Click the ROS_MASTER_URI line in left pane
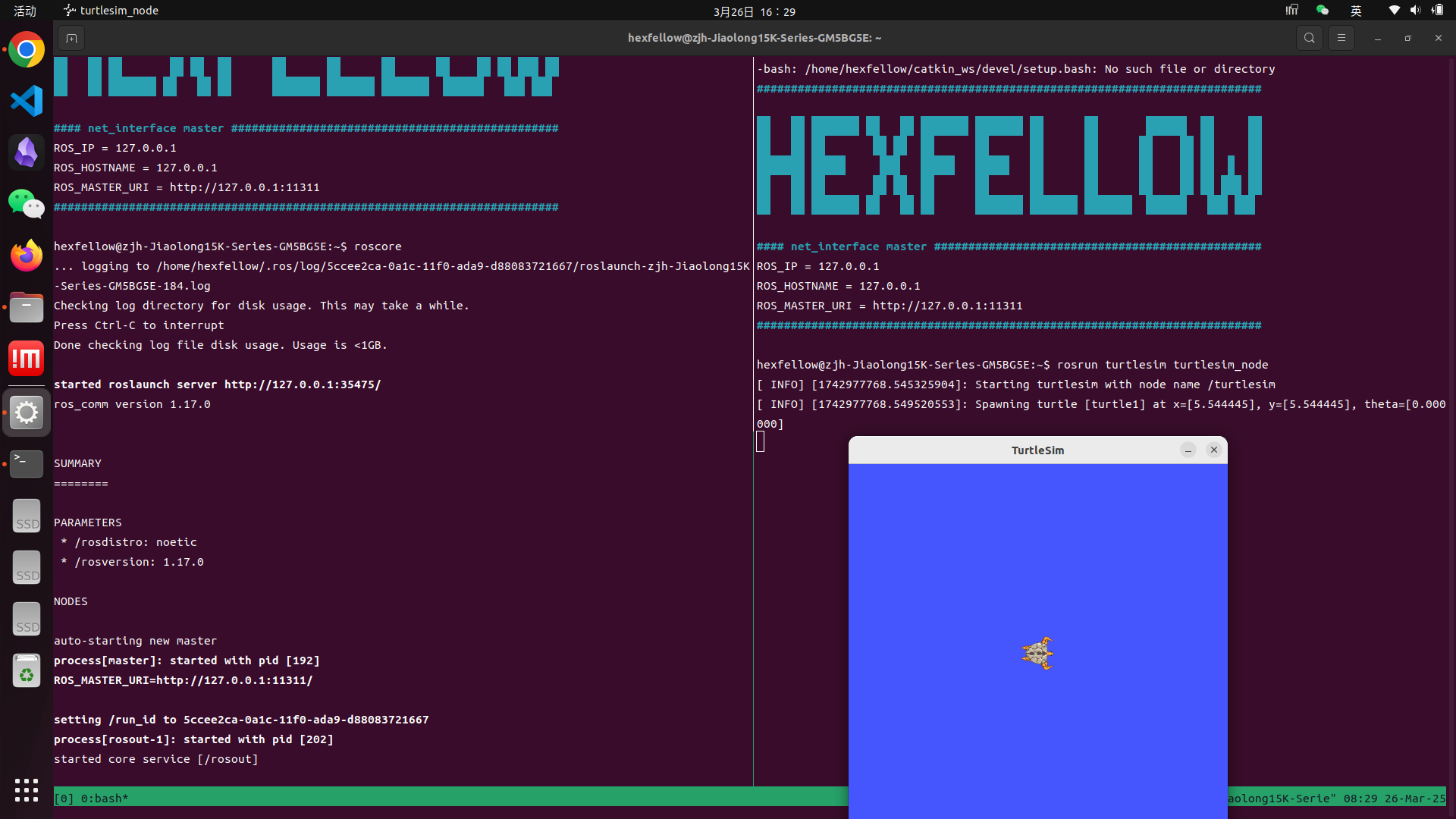The width and height of the screenshot is (1456, 819). click(x=187, y=187)
